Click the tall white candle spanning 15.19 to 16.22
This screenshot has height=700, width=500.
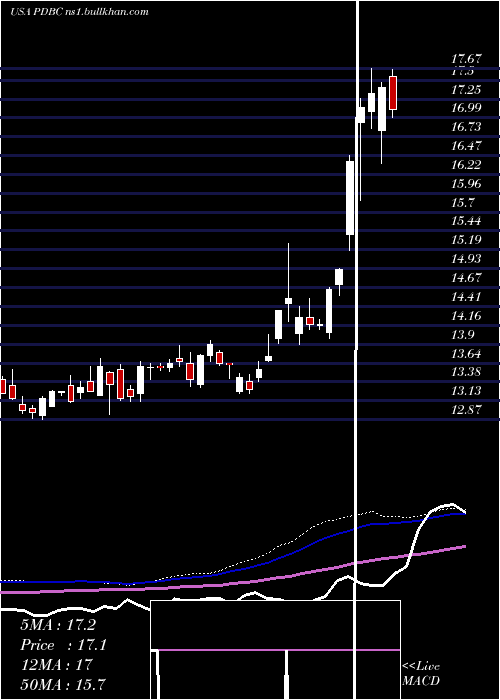(x=350, y=198)
